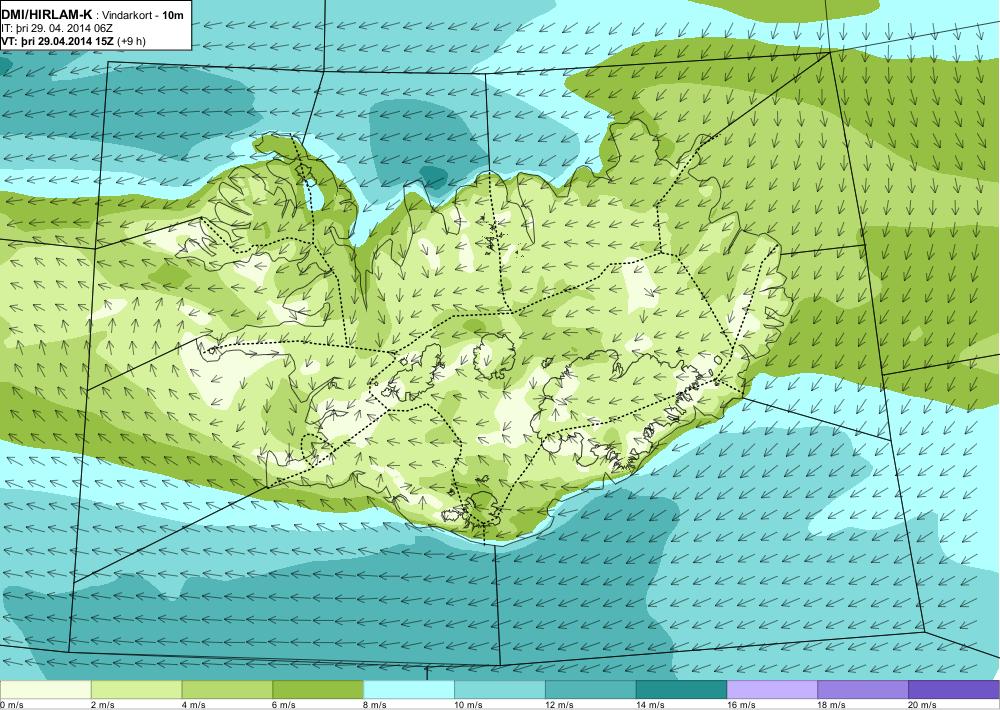Click the "20 m/s" legend label
Image resolution: width=1000 pixels, height=710 pixels.
point(922,705)
